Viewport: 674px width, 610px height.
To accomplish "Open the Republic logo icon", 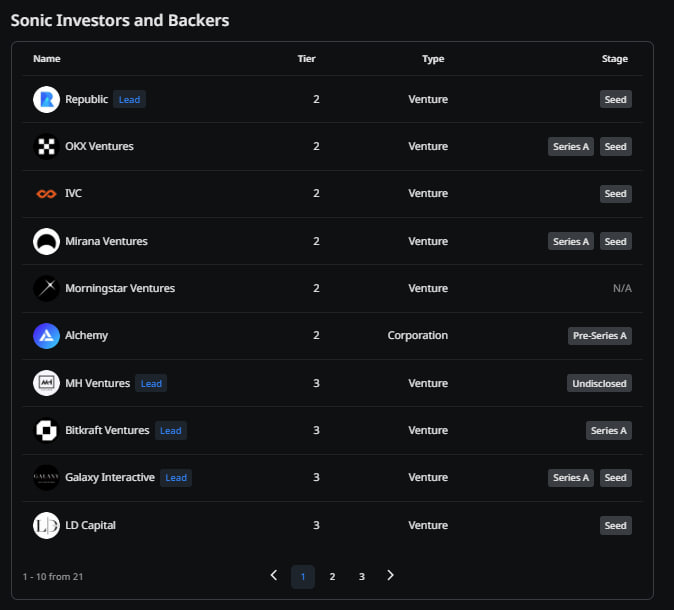I will (x=46, y=99).
